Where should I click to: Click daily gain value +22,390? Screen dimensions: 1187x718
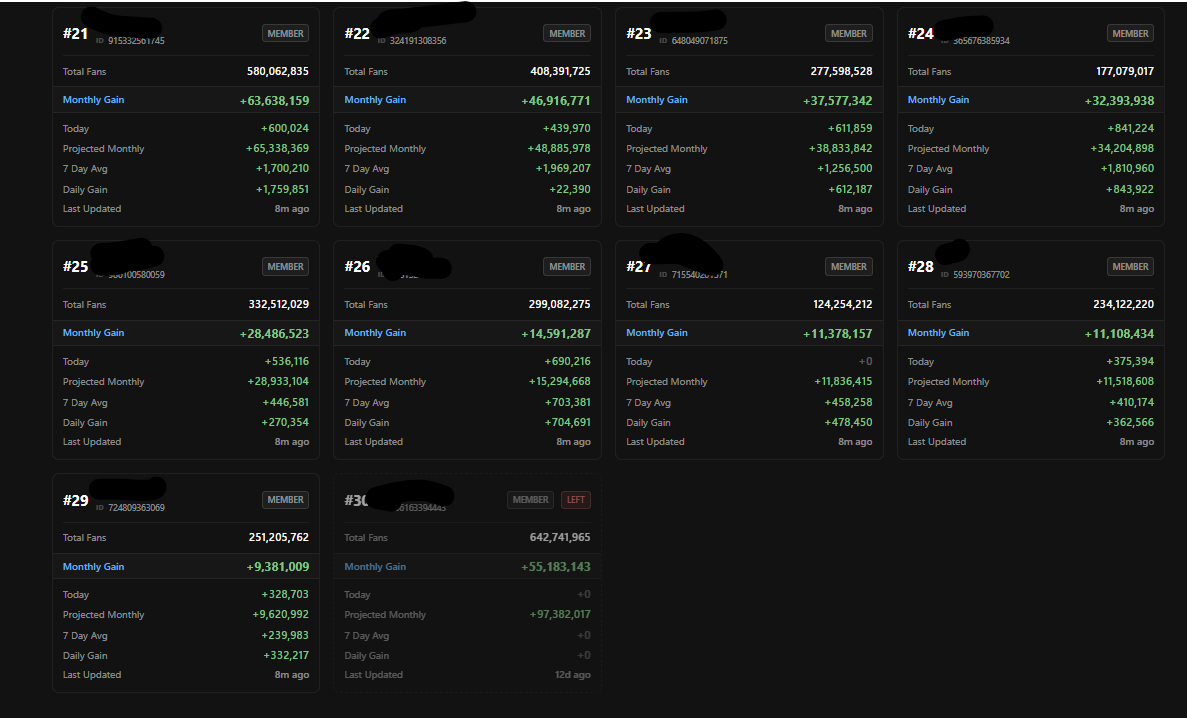pyautogui.click(x=570, y=189)
